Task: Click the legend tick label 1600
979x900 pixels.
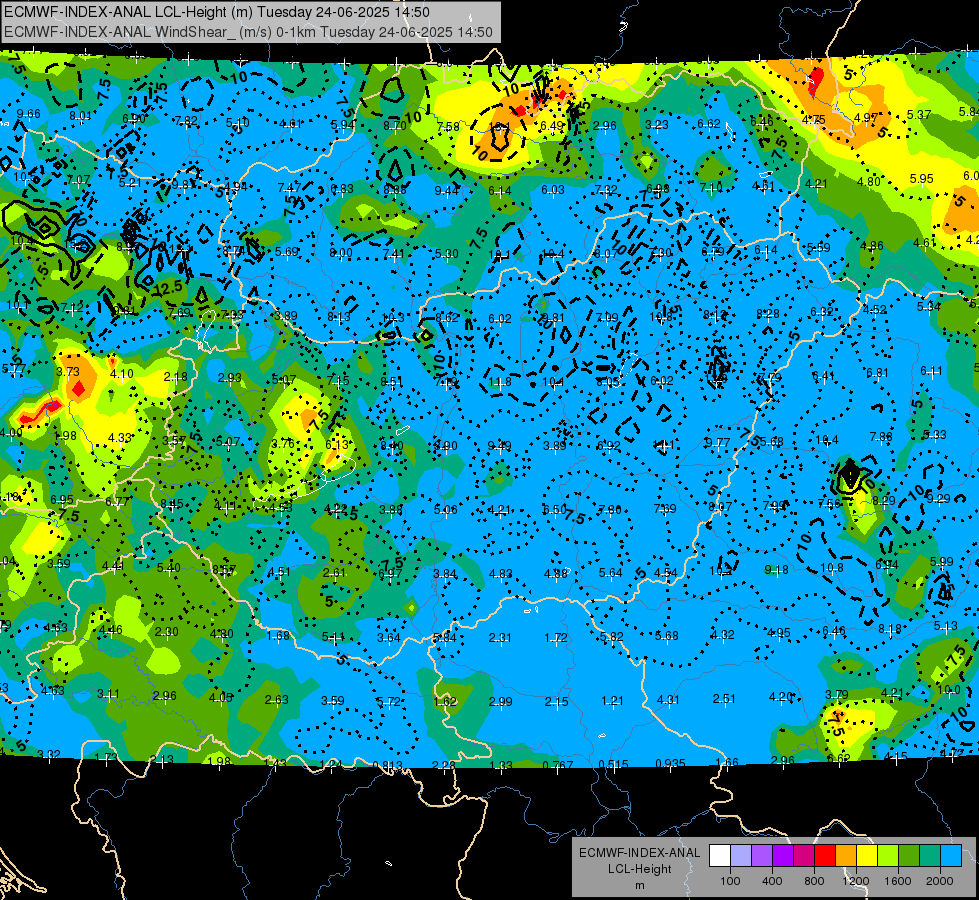Action: 898,881
